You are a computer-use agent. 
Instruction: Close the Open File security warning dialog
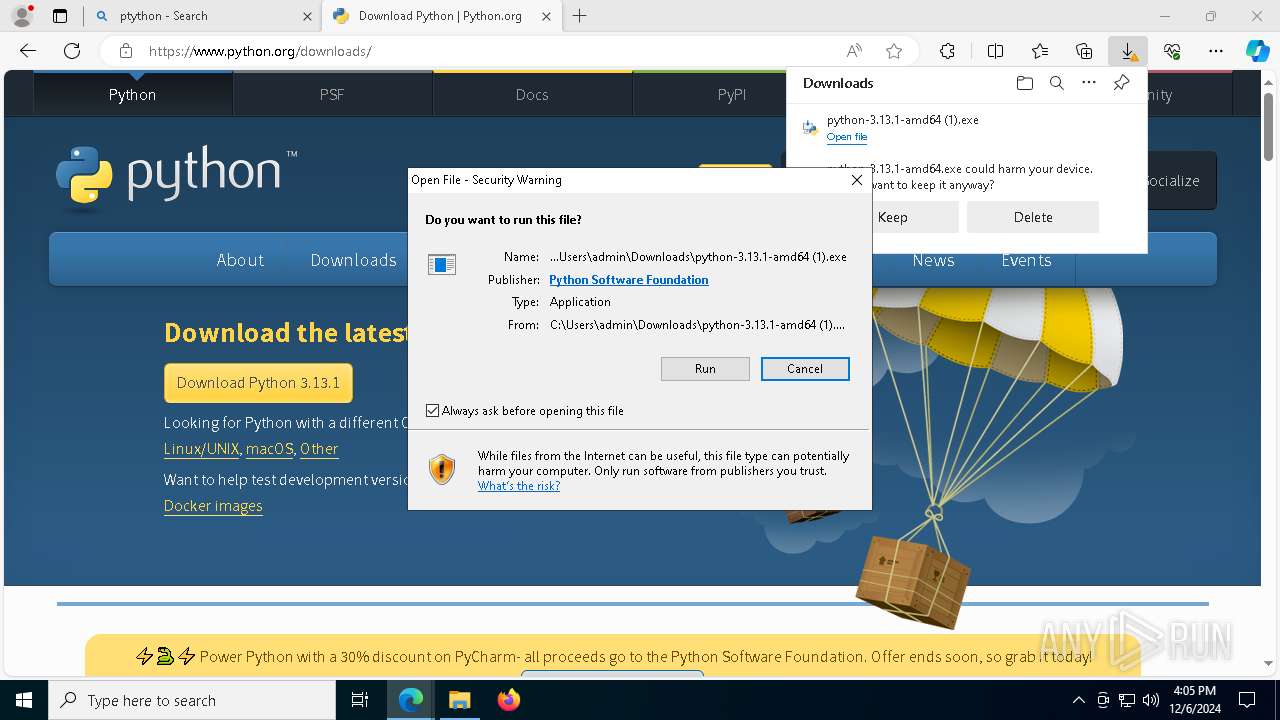click(x=856, y=180)
